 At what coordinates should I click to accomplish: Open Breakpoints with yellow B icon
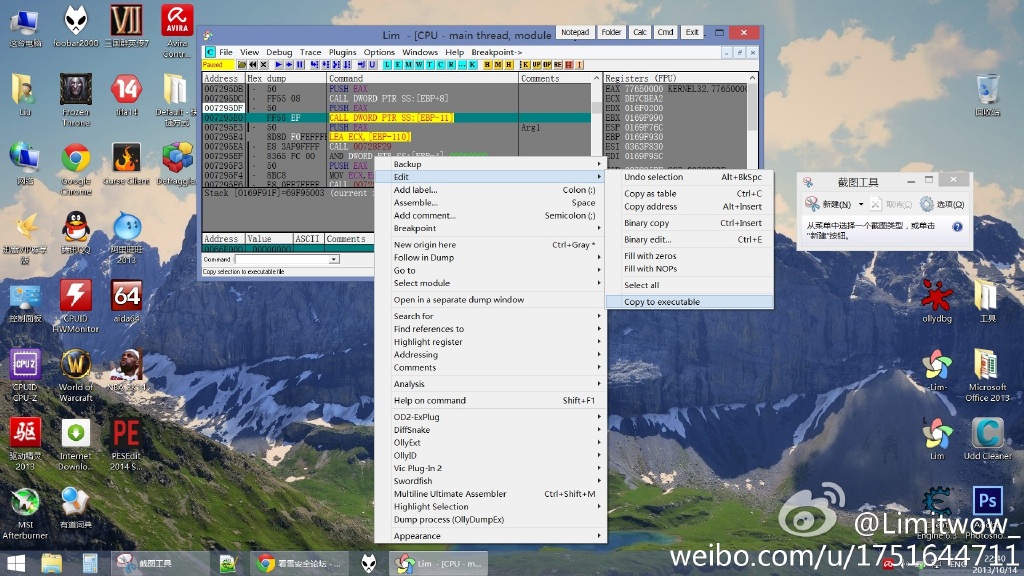point(487,65)
